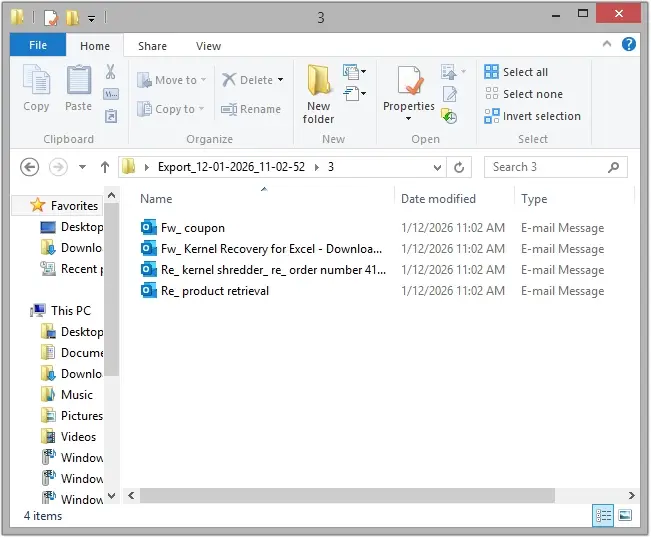Image resolution: width=651 pixels, height=538 pixels.
Task: Open the Videos folder in navigation pane
Action: (69, 437)
